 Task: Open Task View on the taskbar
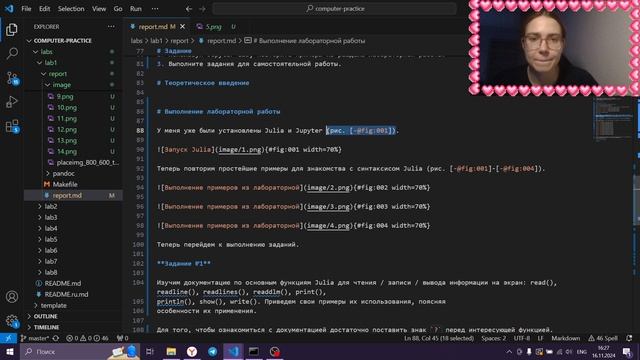click(150, 351)
